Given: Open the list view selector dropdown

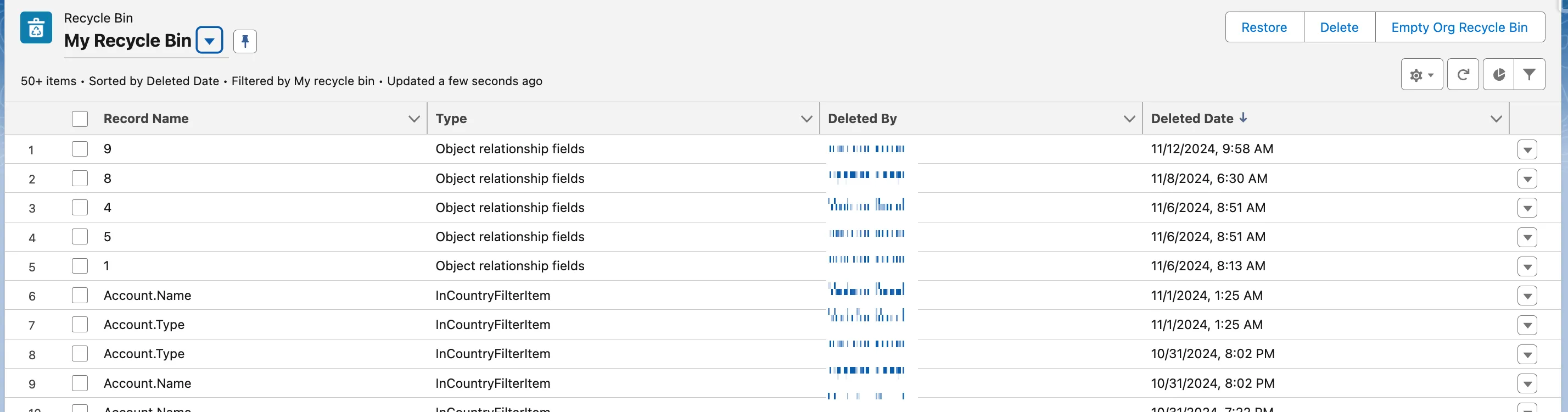Looking at the screenshot, I should (x=209, y=41).
